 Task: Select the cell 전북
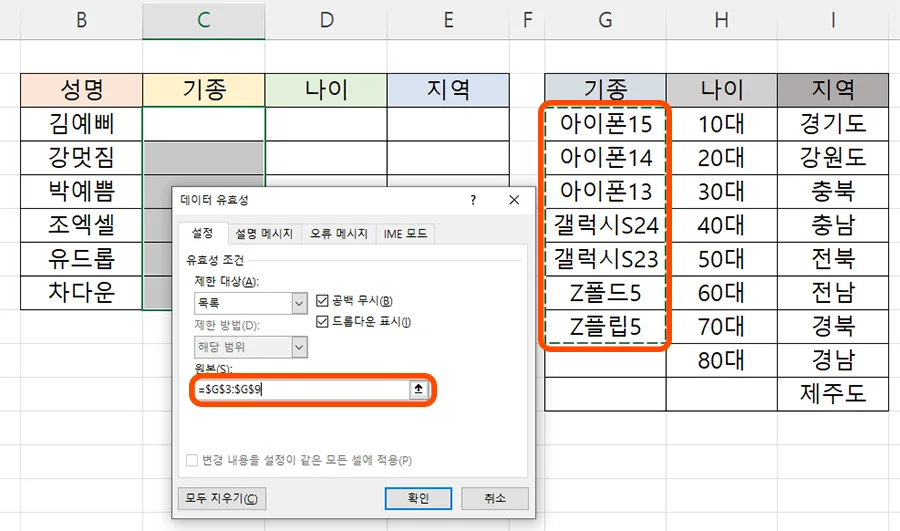833,259
